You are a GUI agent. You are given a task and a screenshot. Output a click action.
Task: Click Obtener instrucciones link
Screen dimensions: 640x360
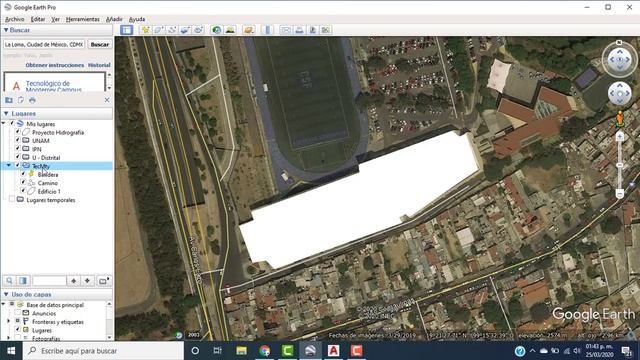point(55,65)
